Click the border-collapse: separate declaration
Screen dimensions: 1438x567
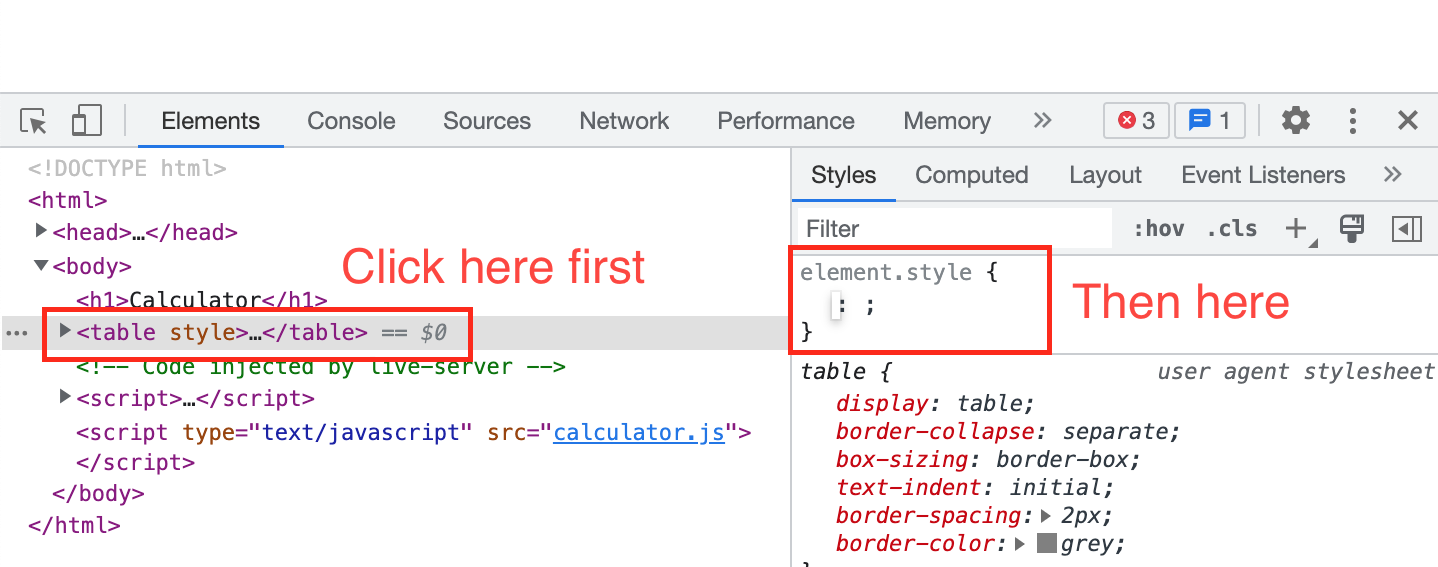(x=1008, y=432)
